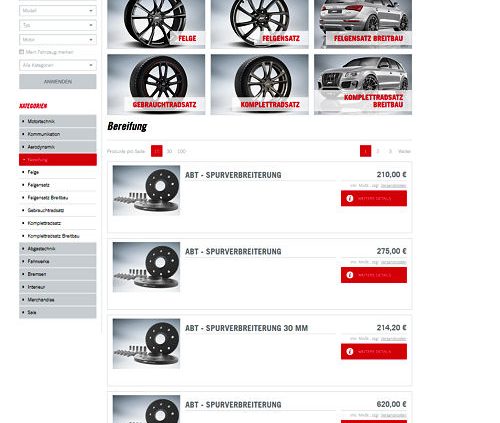Click Versandkosten link under 275,00 €
Screen dimensions: 500x423
(393, 262)
